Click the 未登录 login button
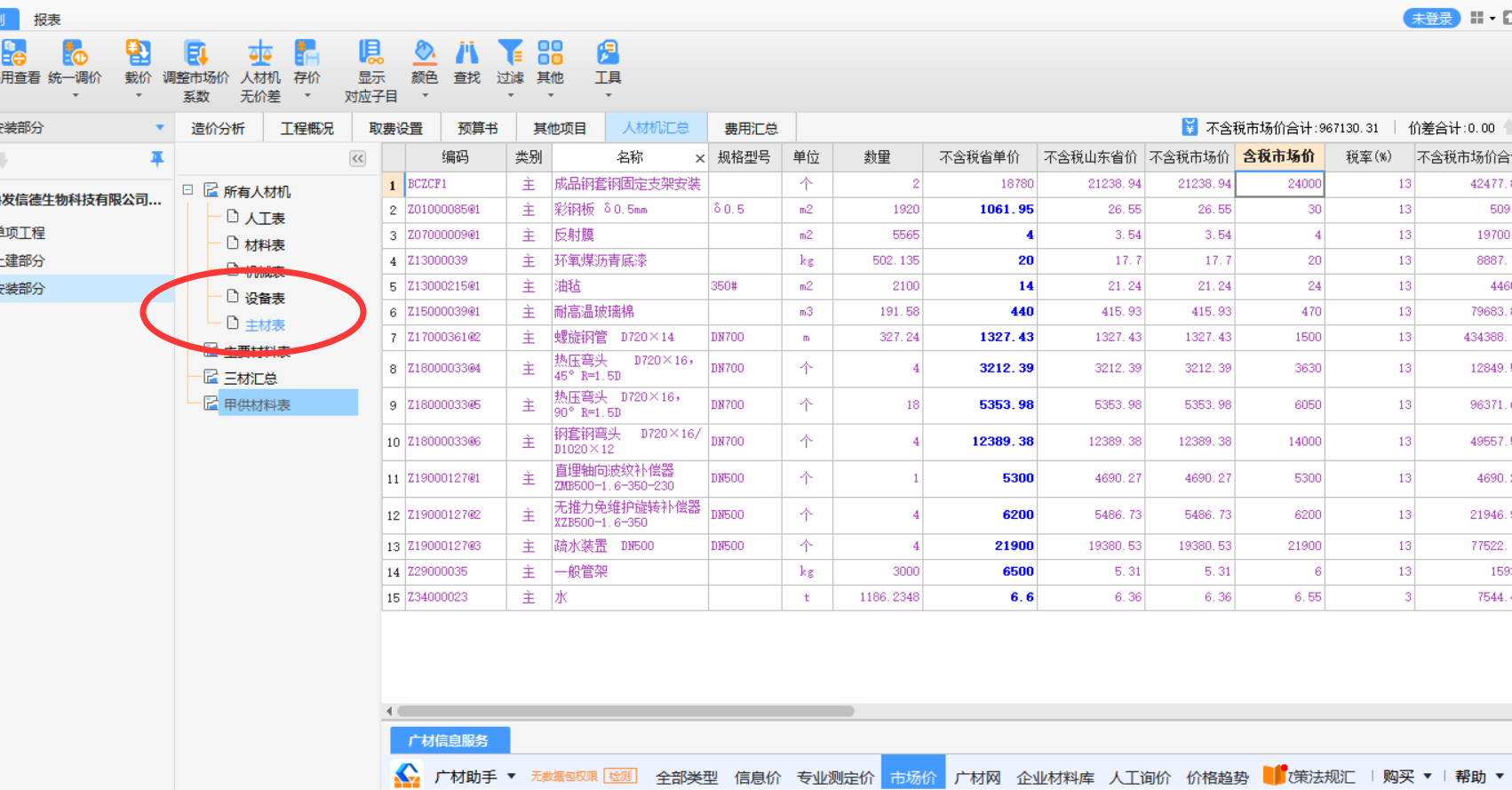The image size is (1512, 790). tap(1431, 18)
